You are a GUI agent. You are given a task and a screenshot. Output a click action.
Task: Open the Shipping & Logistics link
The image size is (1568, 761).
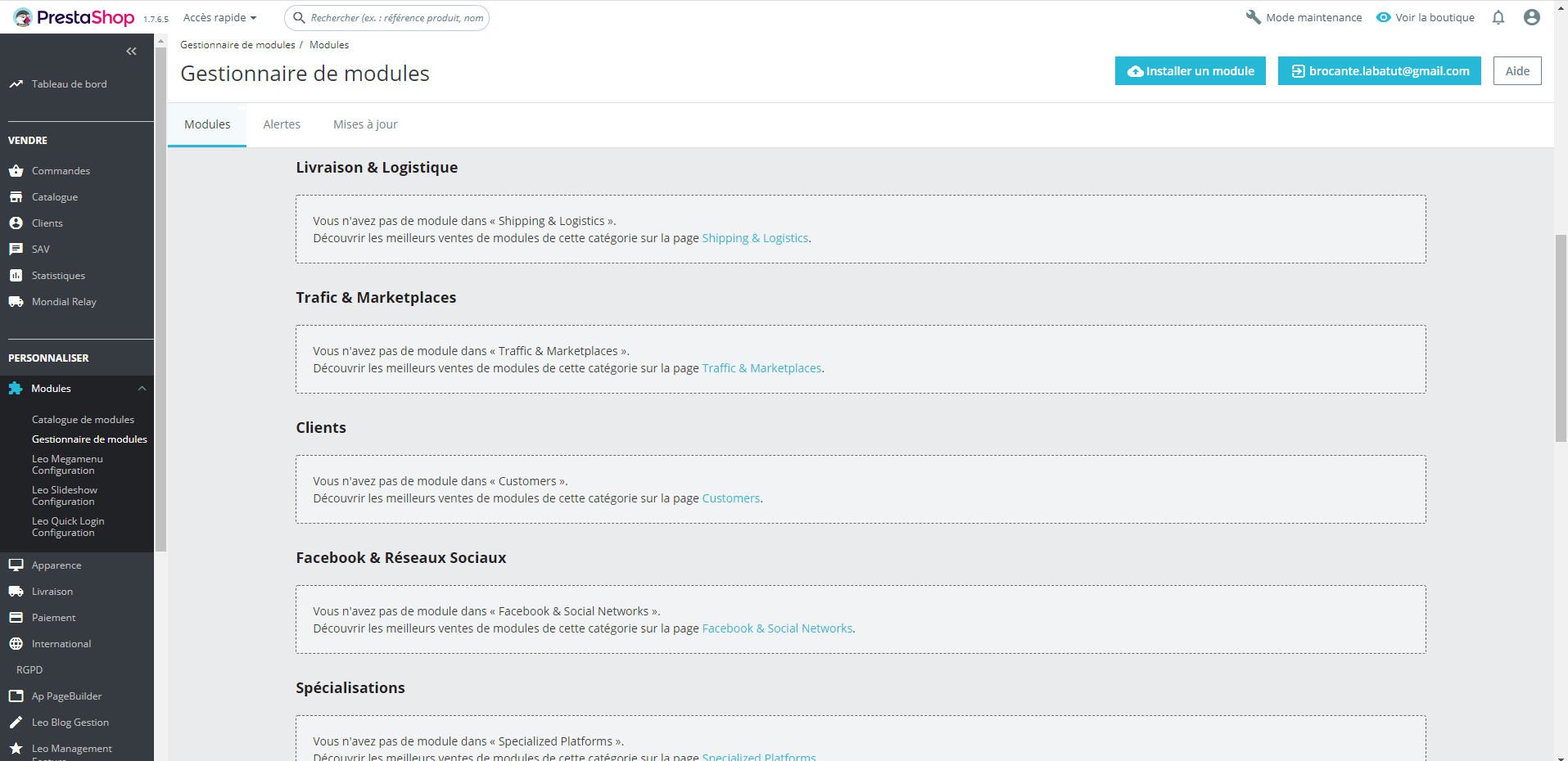pos(755,238)
